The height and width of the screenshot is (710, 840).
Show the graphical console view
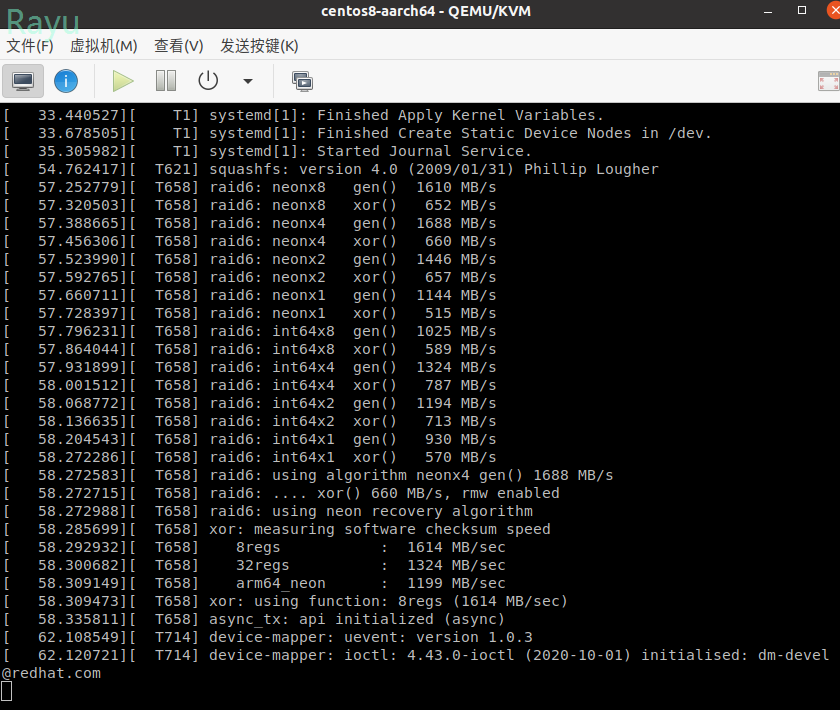tap(23, 81)
